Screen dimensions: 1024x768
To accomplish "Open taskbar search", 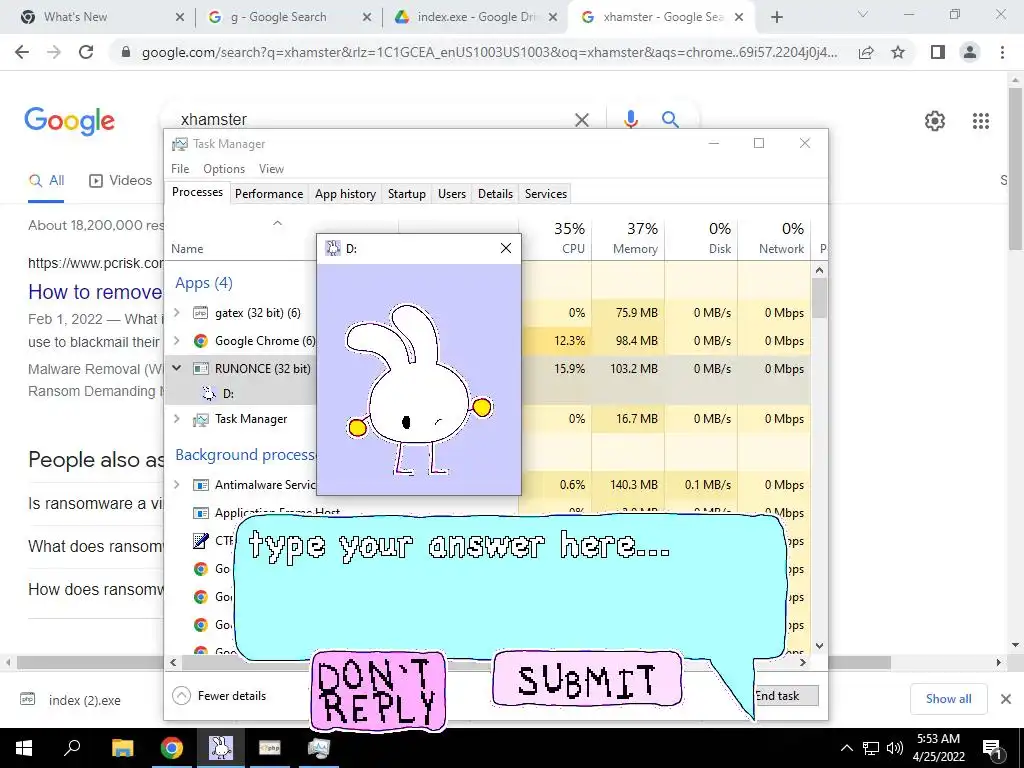I will tap(72, 748).
